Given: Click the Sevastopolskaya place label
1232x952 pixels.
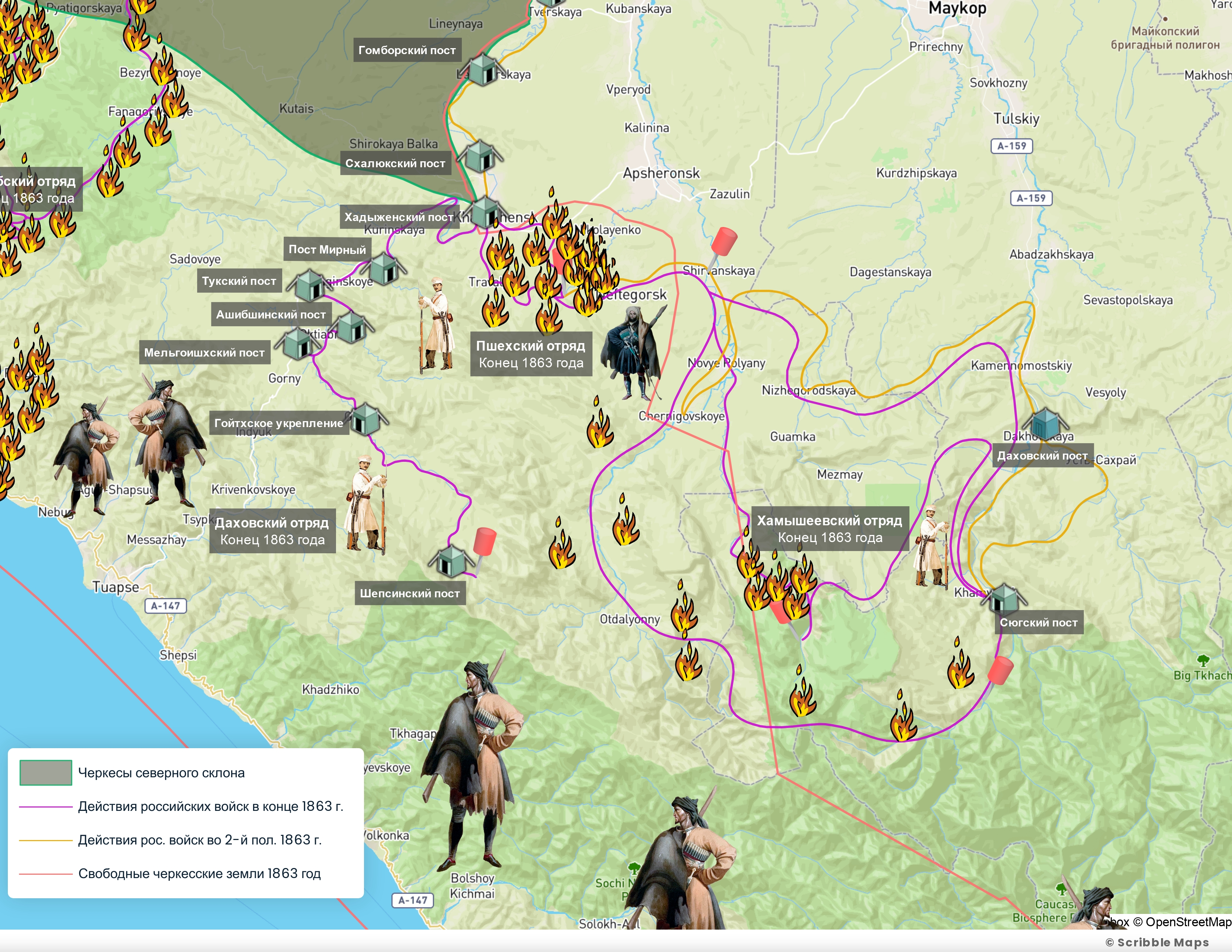Looking at the screenshot, I should (1127, 300).
